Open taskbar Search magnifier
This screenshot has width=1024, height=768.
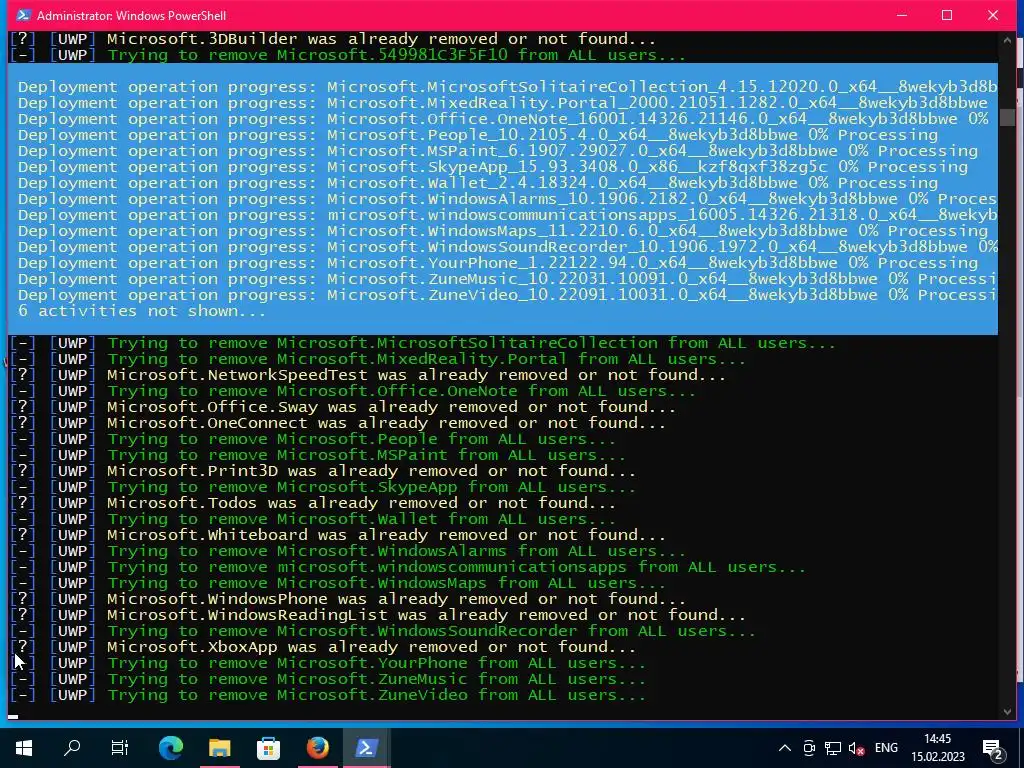click(72, 748)
